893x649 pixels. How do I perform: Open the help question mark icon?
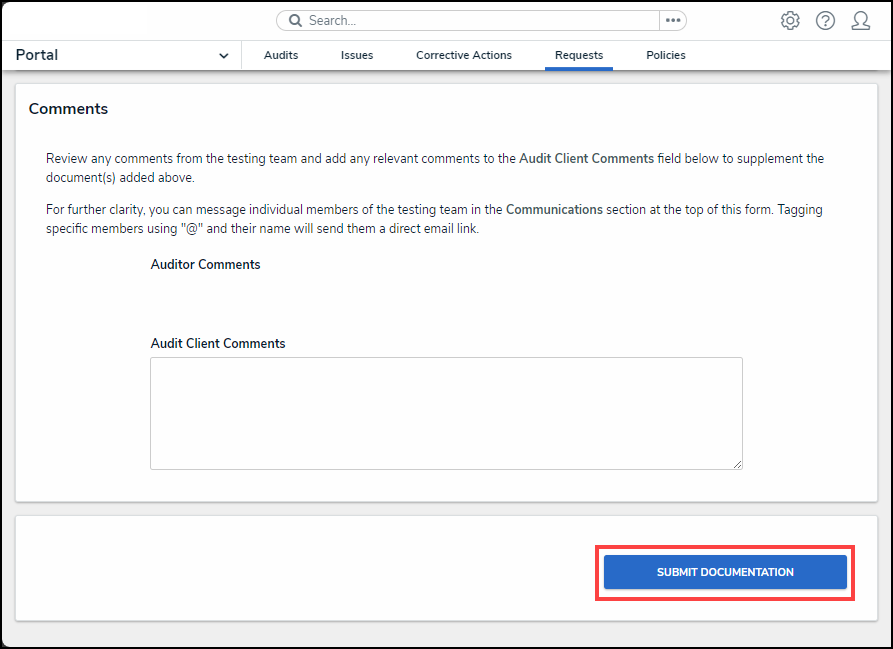825,21
